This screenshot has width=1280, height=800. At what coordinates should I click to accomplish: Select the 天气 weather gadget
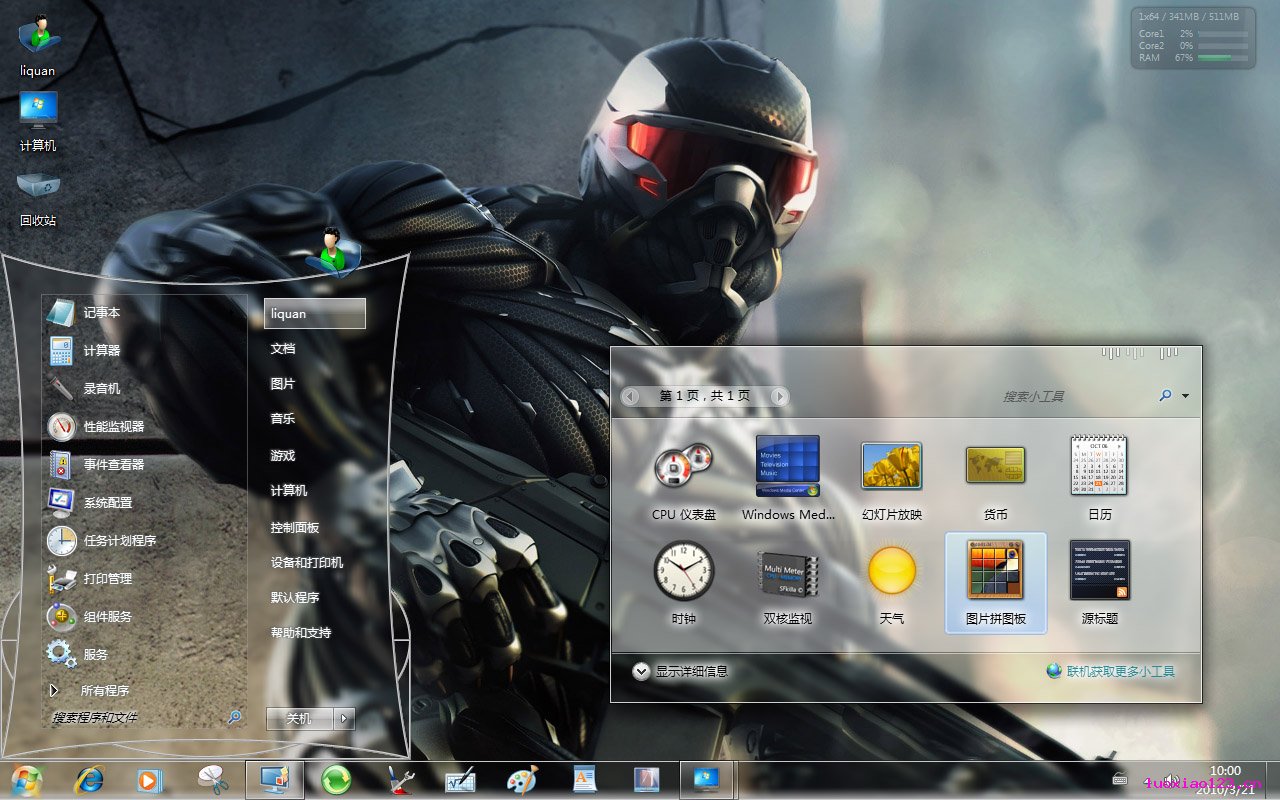click(x=892, y=585)
